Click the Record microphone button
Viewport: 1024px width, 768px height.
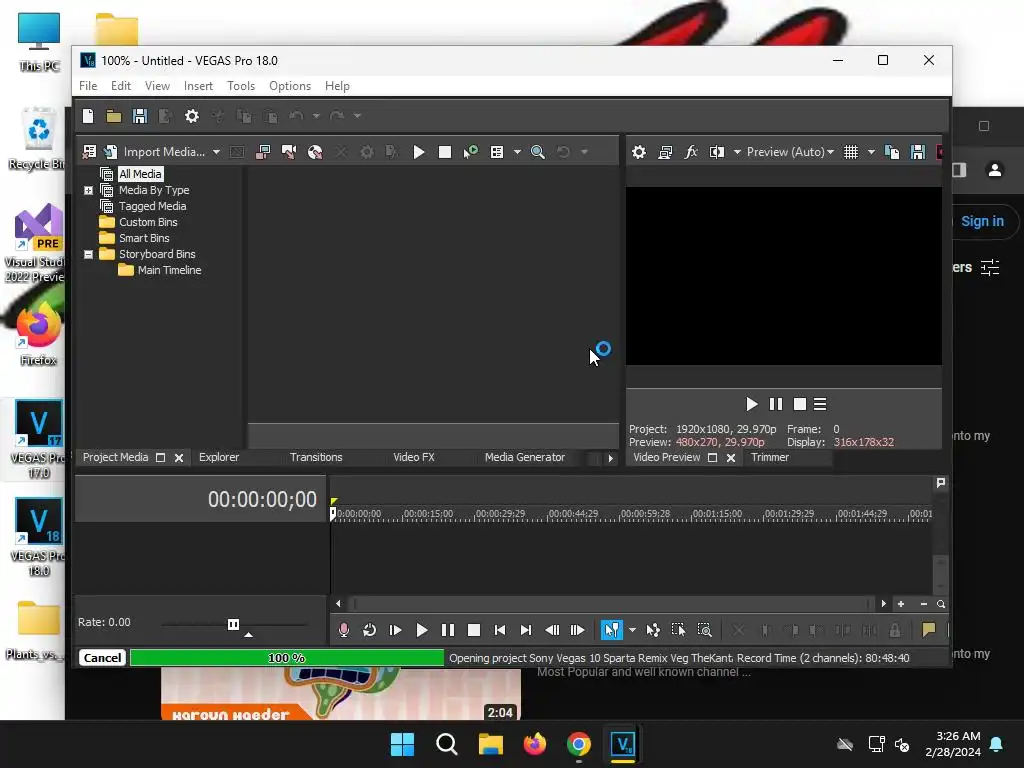344,630
